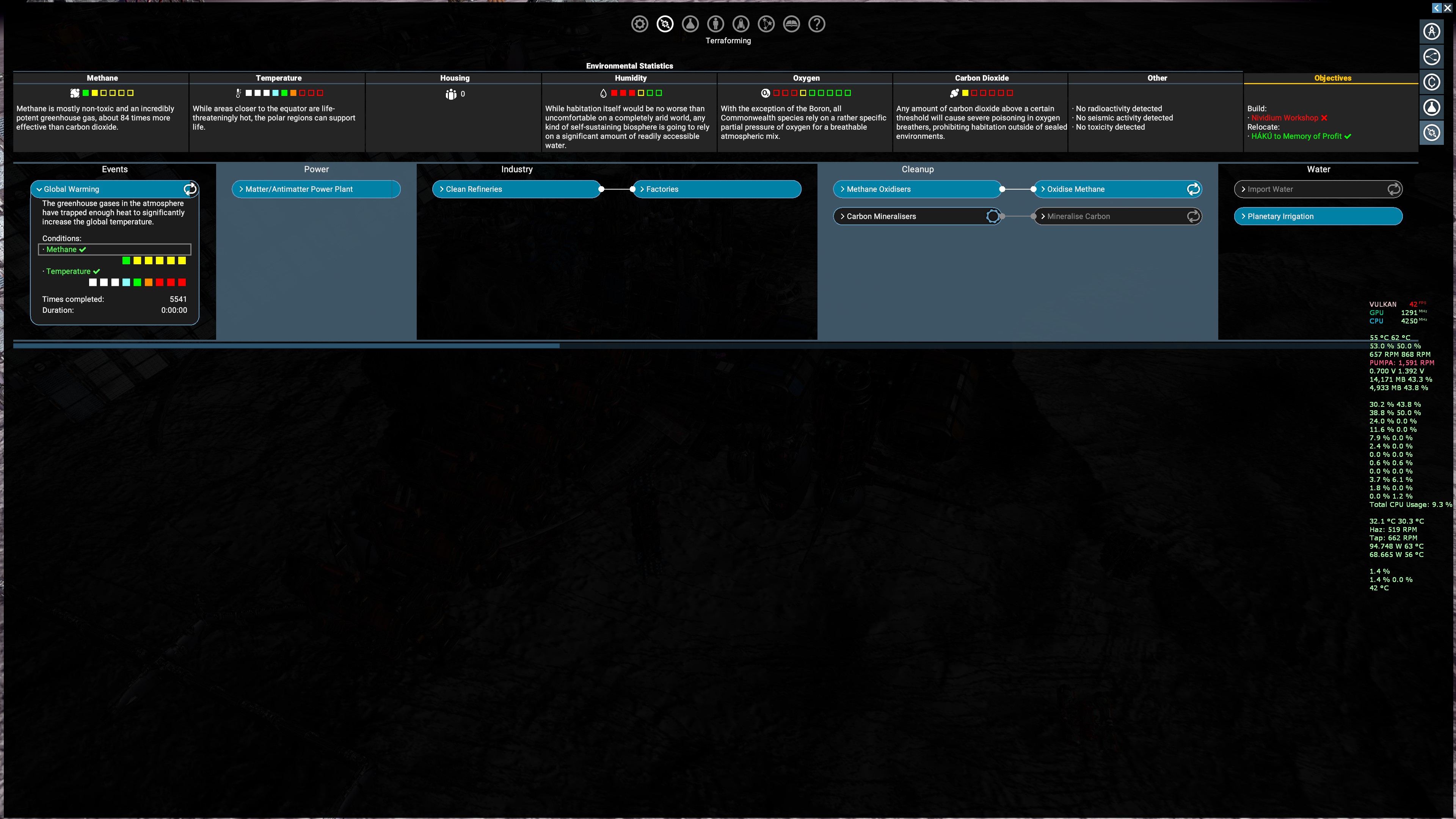Image resolution: width=1456 pixels, height=819 pixels.
Task: Open the star constellation icon in top bar
Action: [766, 24]
